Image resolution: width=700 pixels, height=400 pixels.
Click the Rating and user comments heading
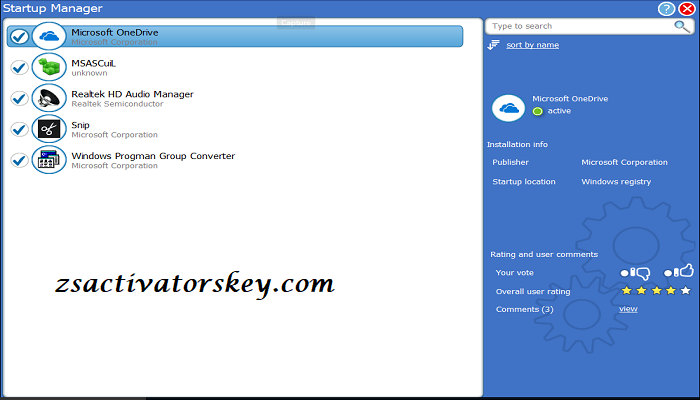point(544,254)
